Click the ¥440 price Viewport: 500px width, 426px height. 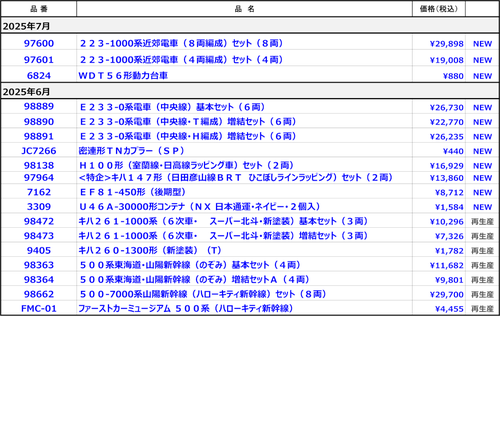coord(453,152)
